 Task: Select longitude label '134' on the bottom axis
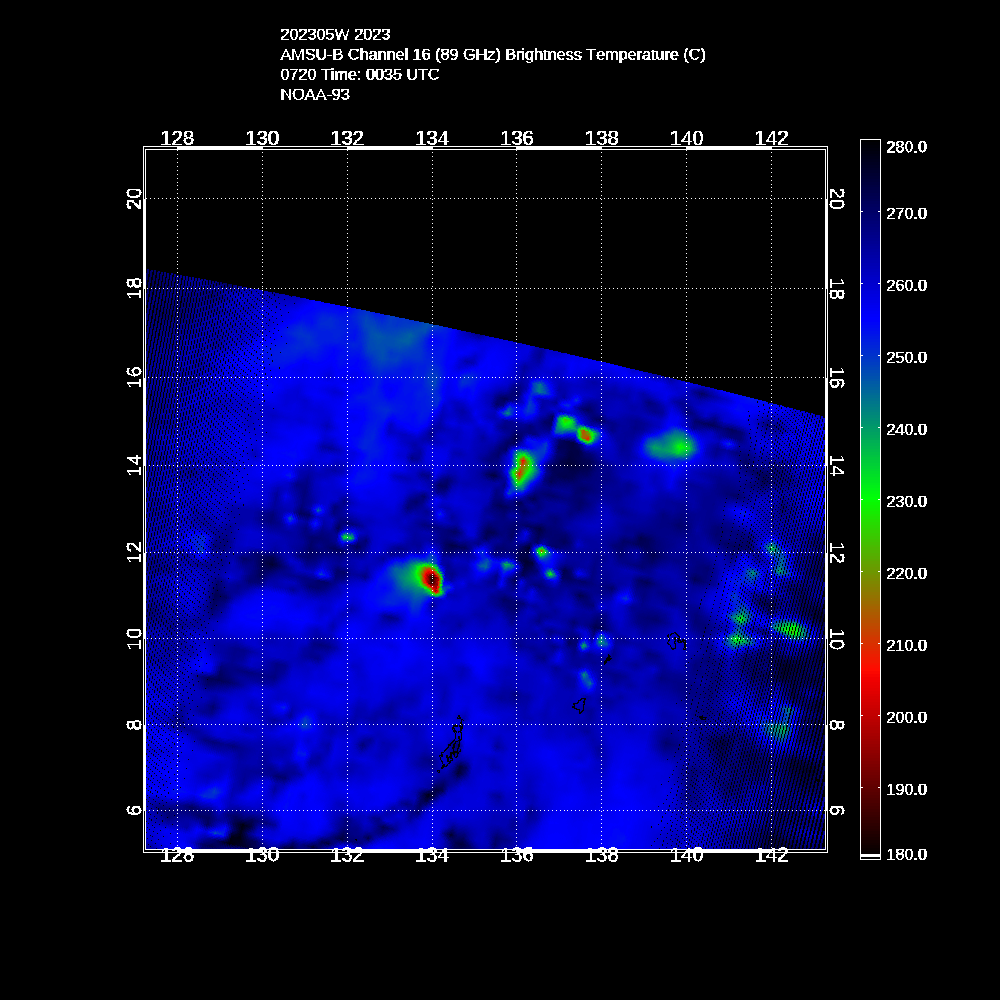tap(432, 855)
